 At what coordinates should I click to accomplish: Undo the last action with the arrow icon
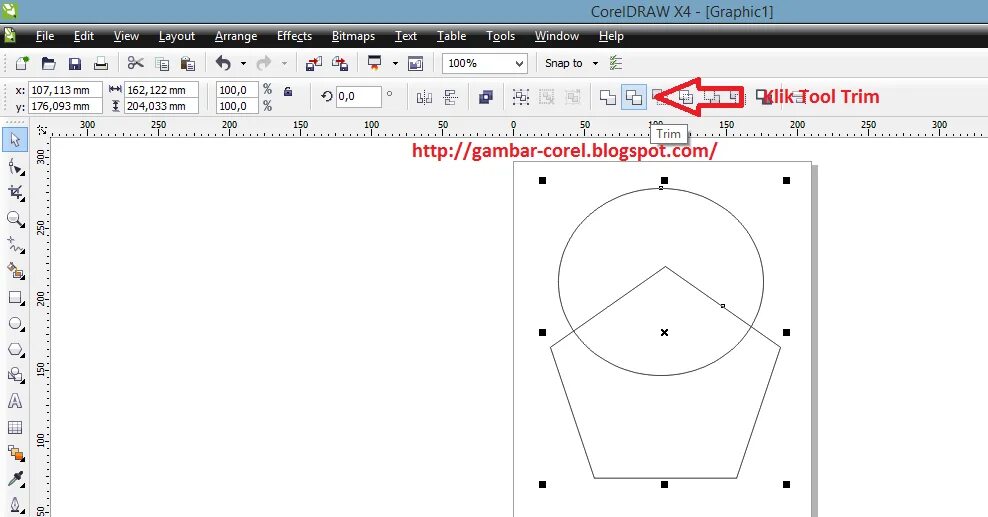coord(223,63)
